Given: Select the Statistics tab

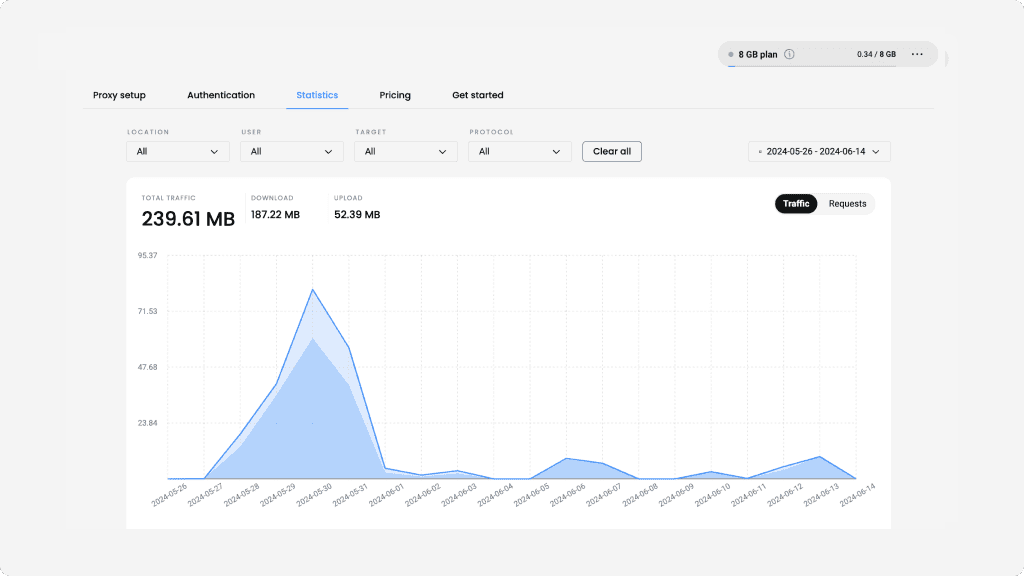Looking at the screenshot, I should click(317, 95).
